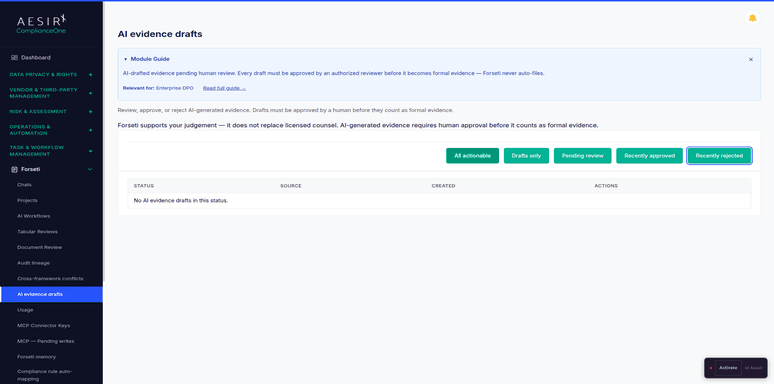Expand Task & Workflow Management plus
The image size is (774, 384).
pos(90,151)
